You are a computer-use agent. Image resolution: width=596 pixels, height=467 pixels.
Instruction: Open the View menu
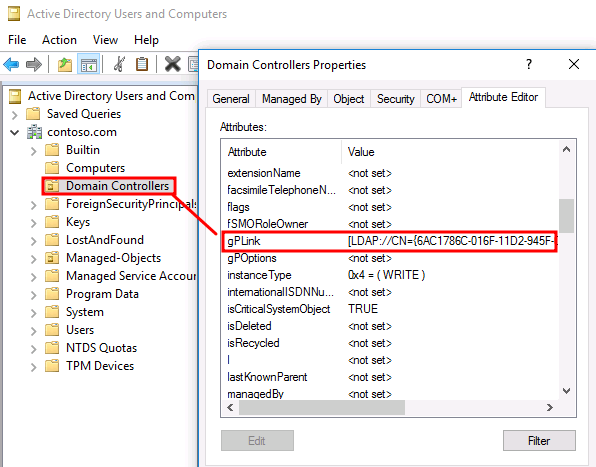coord(105,40)
